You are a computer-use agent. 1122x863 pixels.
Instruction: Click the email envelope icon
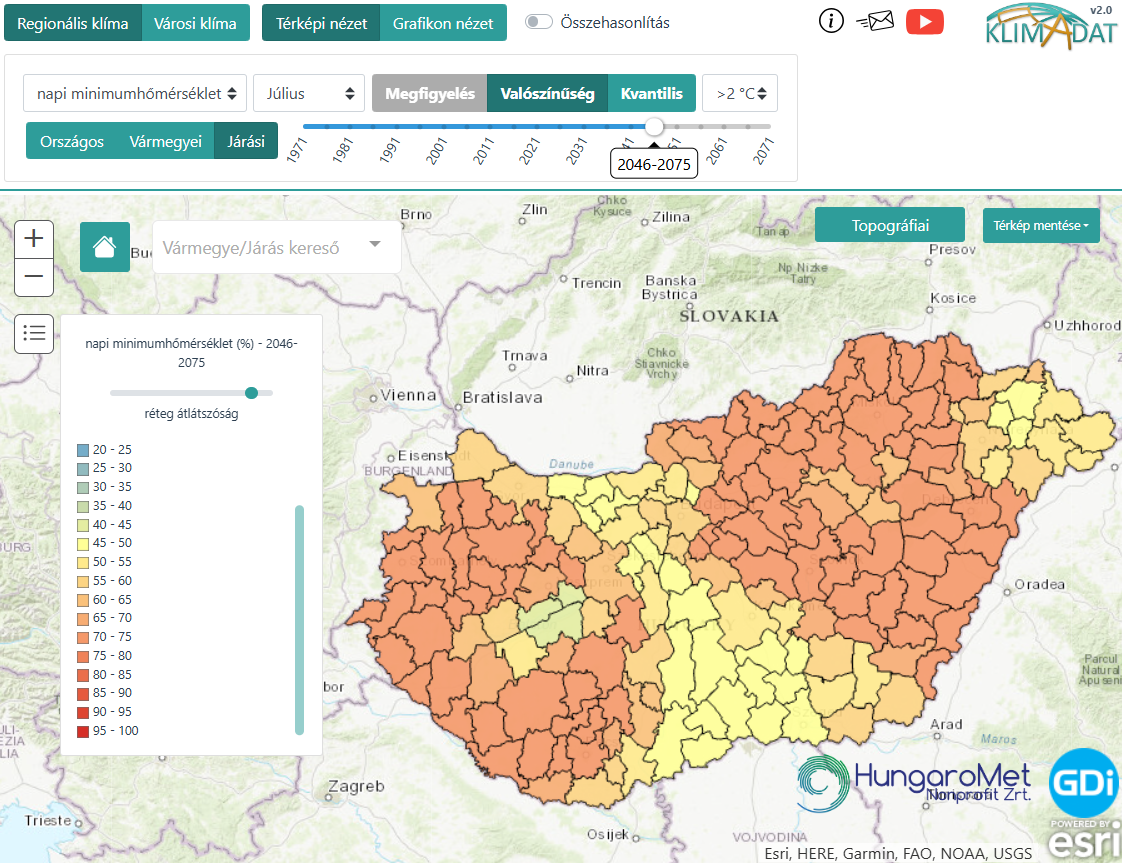(x=875, y=21)
